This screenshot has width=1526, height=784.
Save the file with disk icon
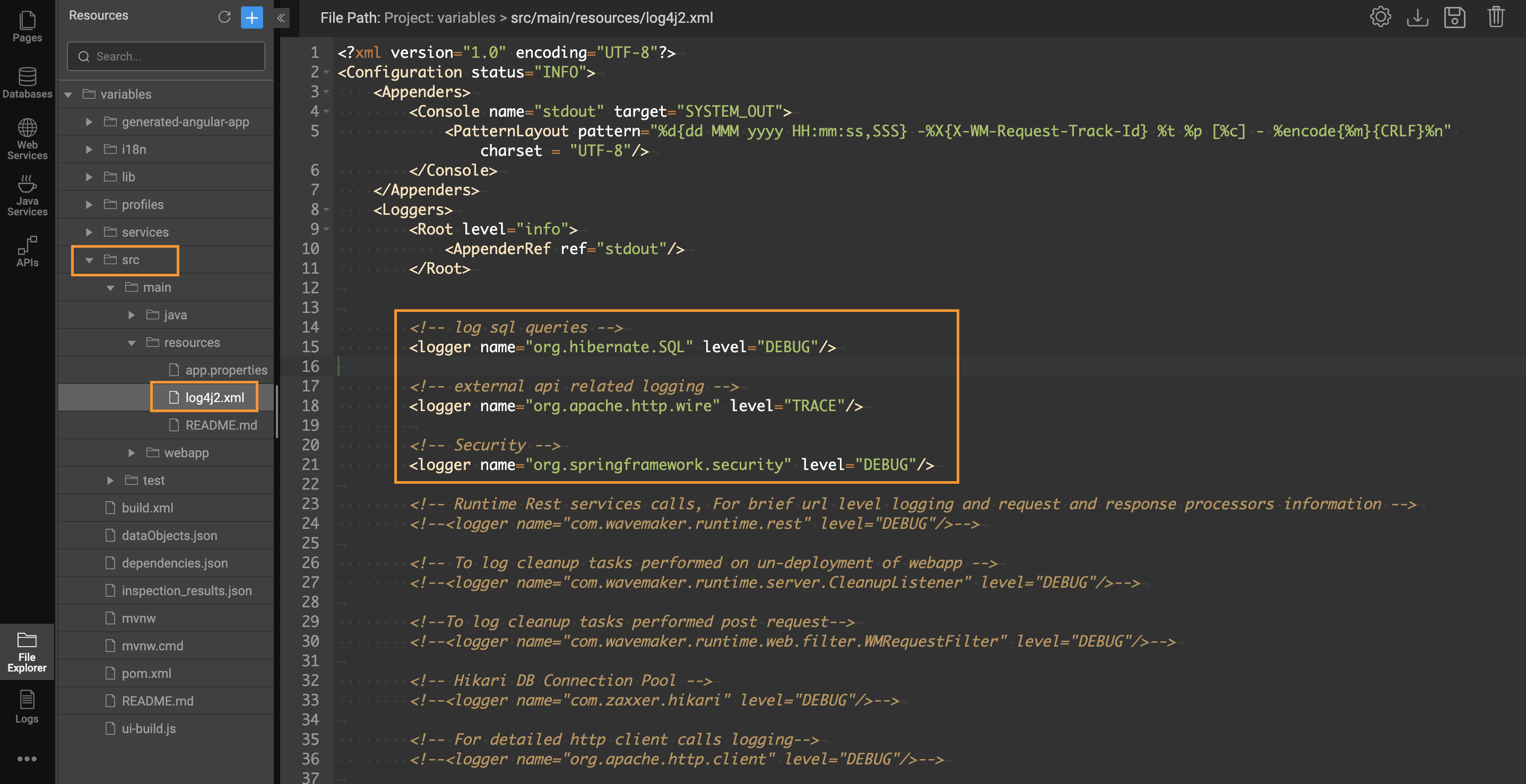click(1454, 17)
